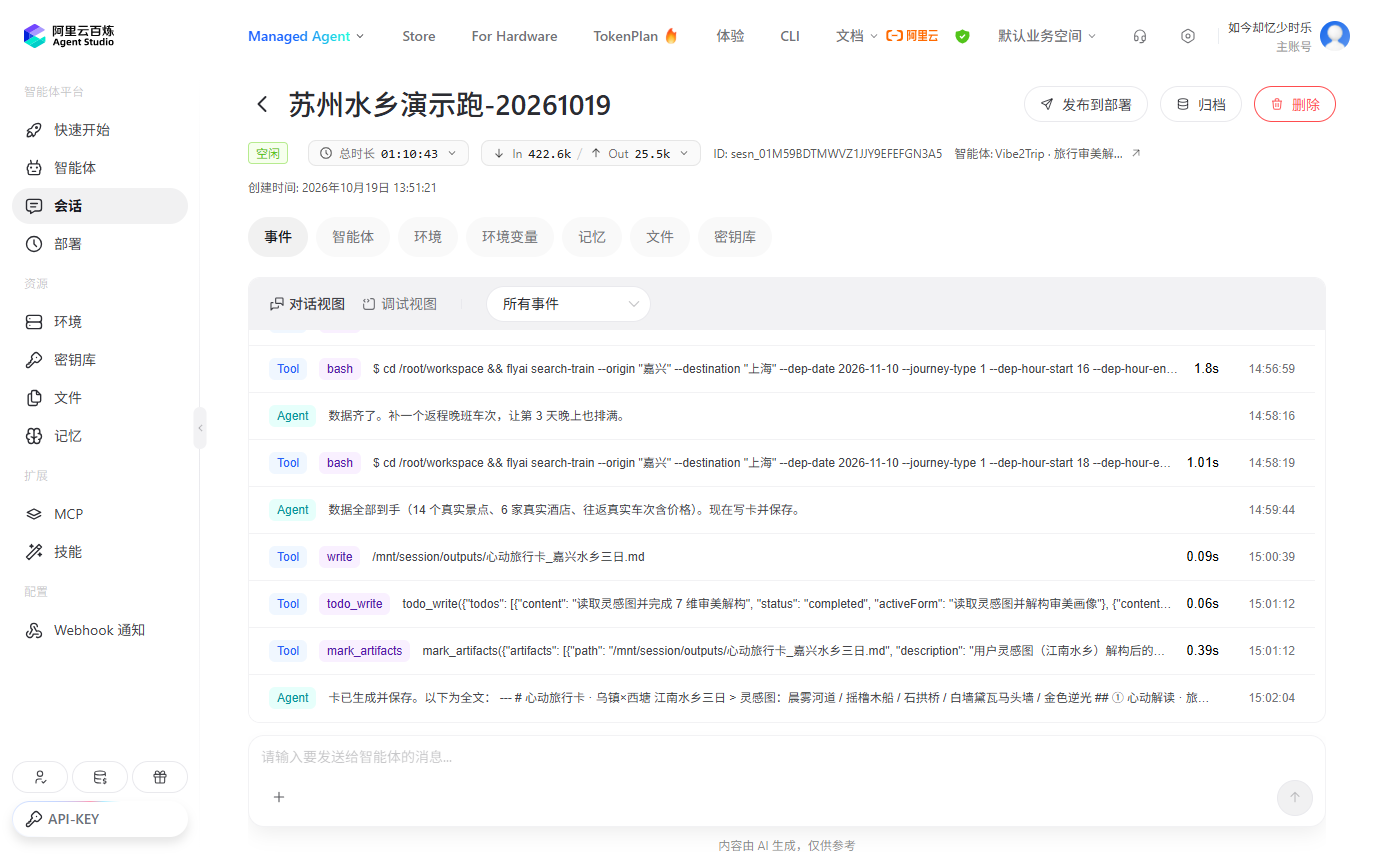Viewport: 1384px width, 855px height.
Task: Click the user icon button at sidebar bottom
Action: click(x=40, y=777)
